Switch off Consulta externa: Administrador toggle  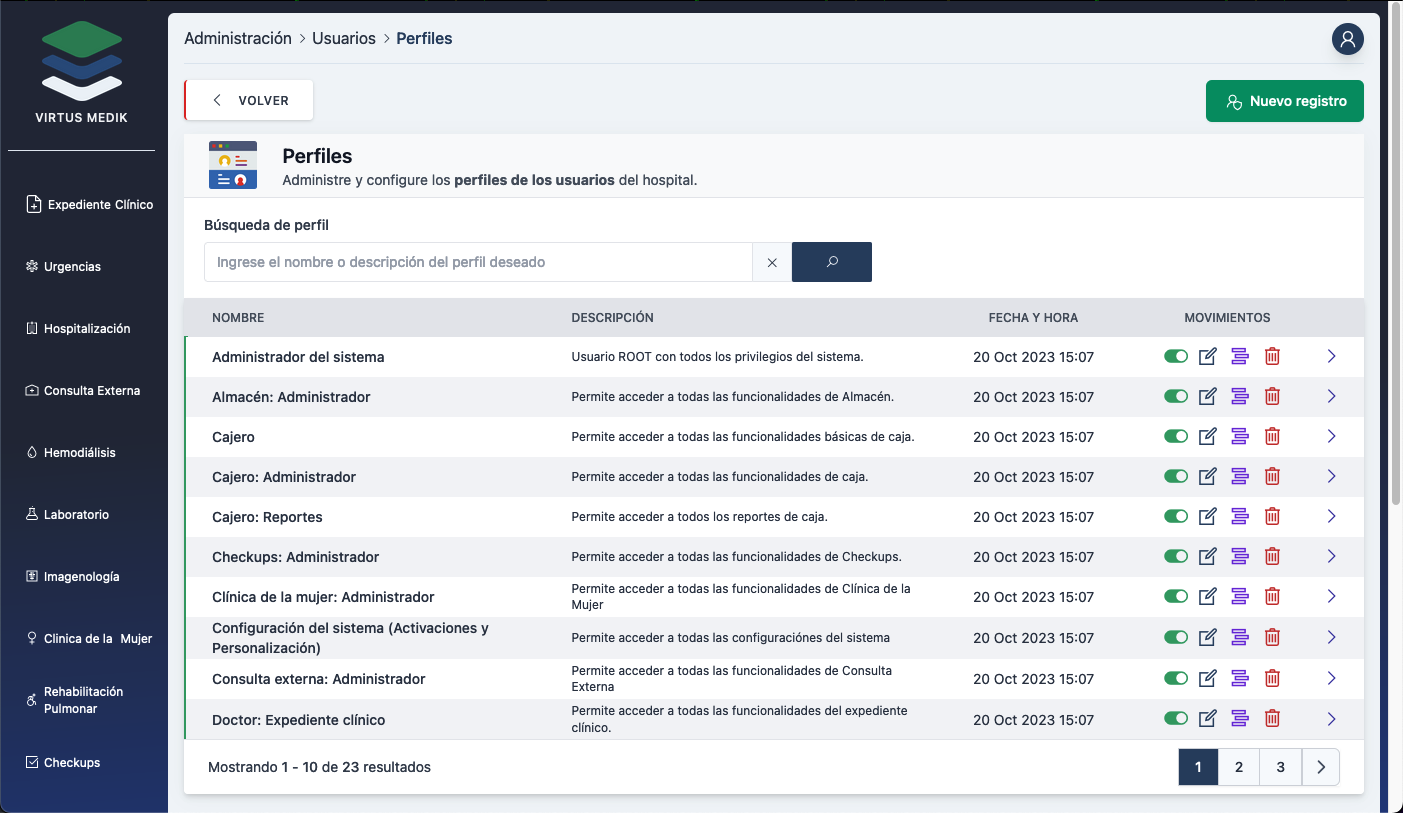1176,678
